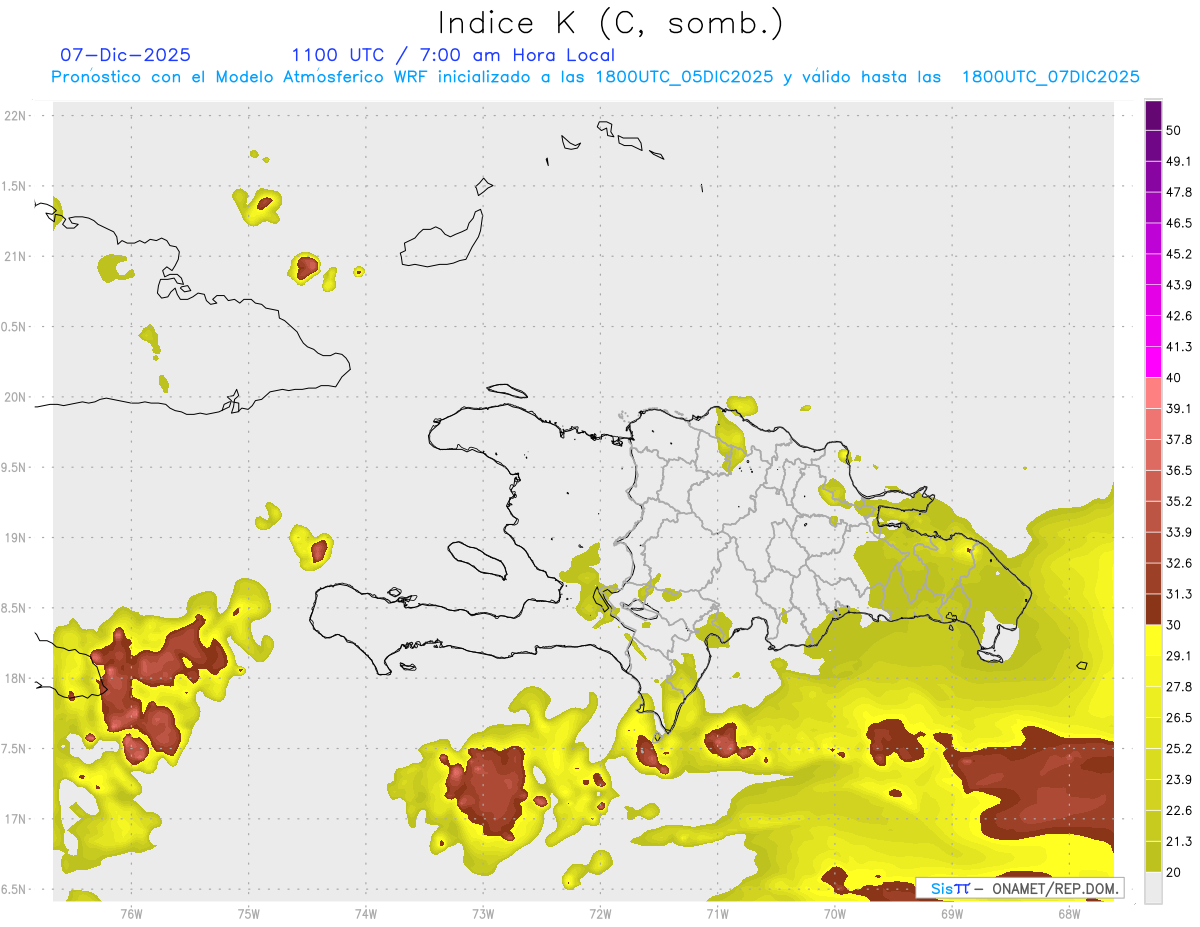This screenshot has height=927, width=1200.
Task: Click the colorbar value label 29.1
Action: tap(1178, 656)
